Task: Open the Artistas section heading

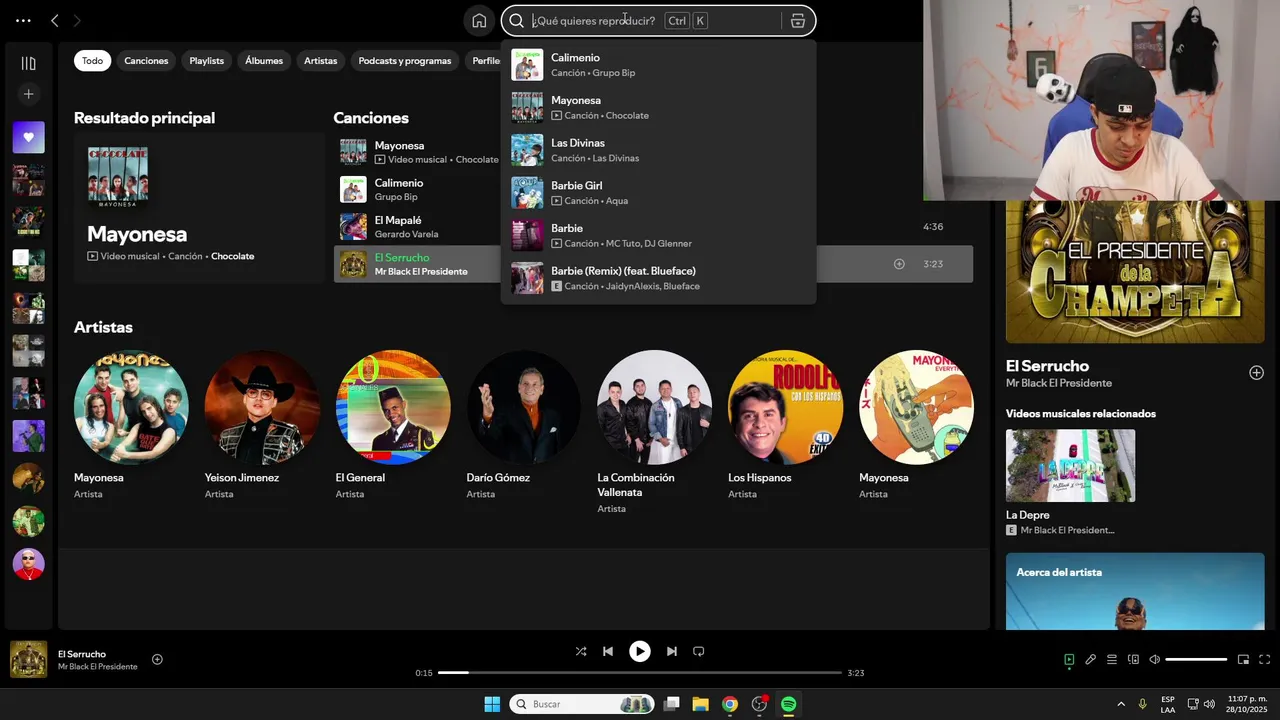Action: (103, 327)
